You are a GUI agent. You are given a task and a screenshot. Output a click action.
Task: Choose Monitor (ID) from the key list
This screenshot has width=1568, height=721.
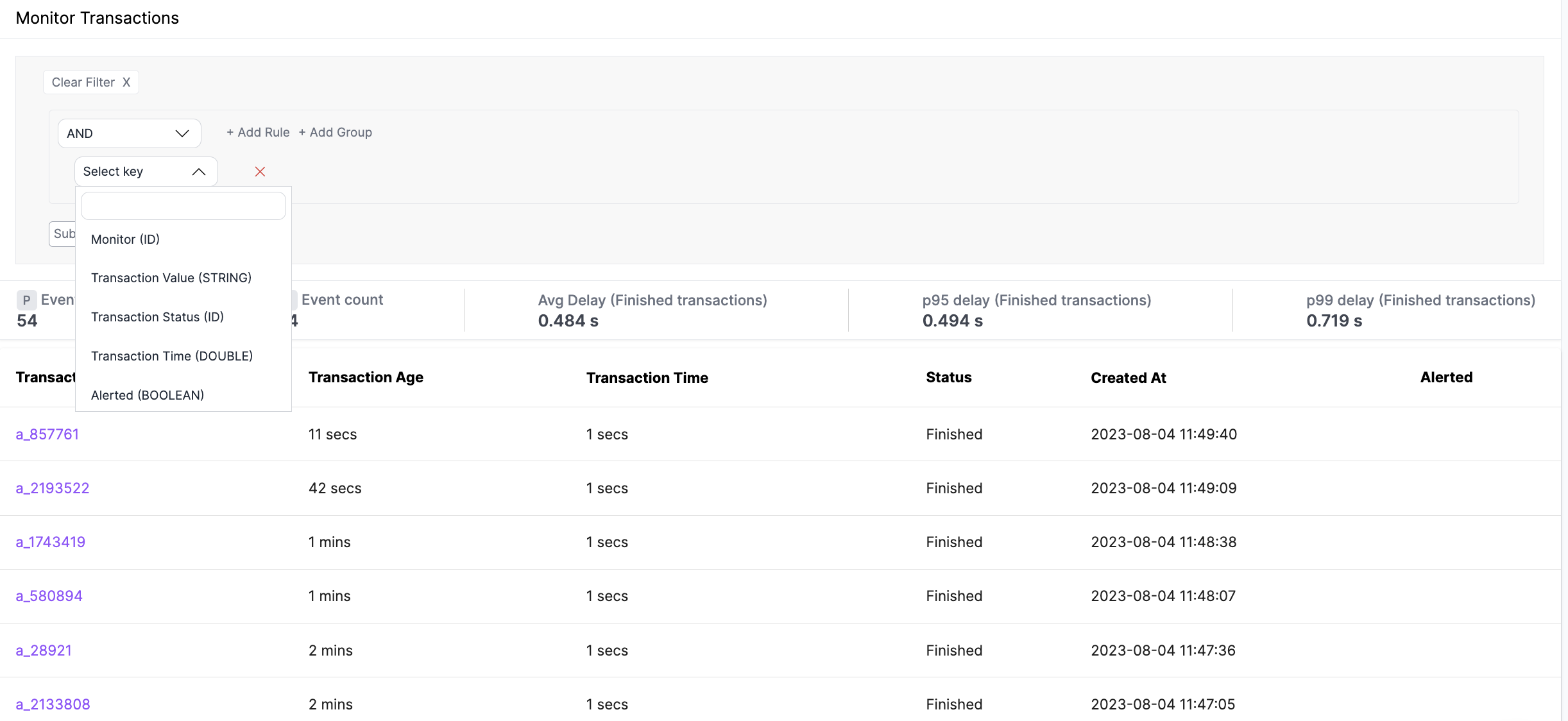click(x=125, y=239)
